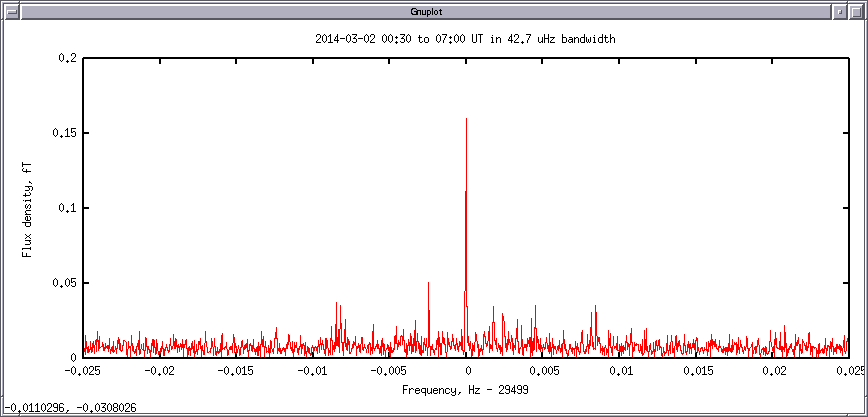Click the 0.005 tick label on x-axis
Image resolution: width=868 pixels, height=417 pixels.
(543, 371)
